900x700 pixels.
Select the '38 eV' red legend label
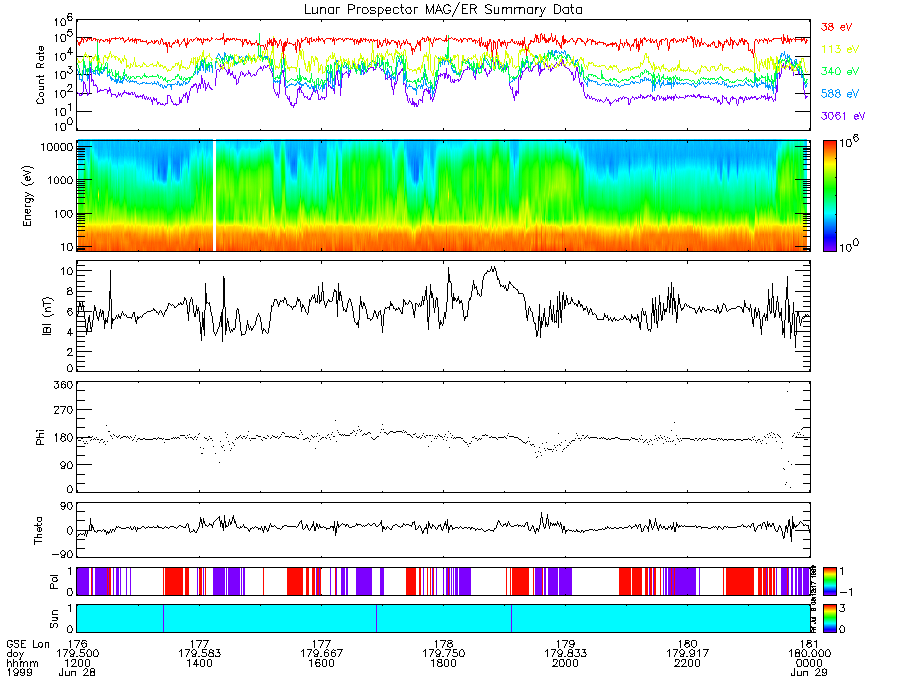point(836,27)
